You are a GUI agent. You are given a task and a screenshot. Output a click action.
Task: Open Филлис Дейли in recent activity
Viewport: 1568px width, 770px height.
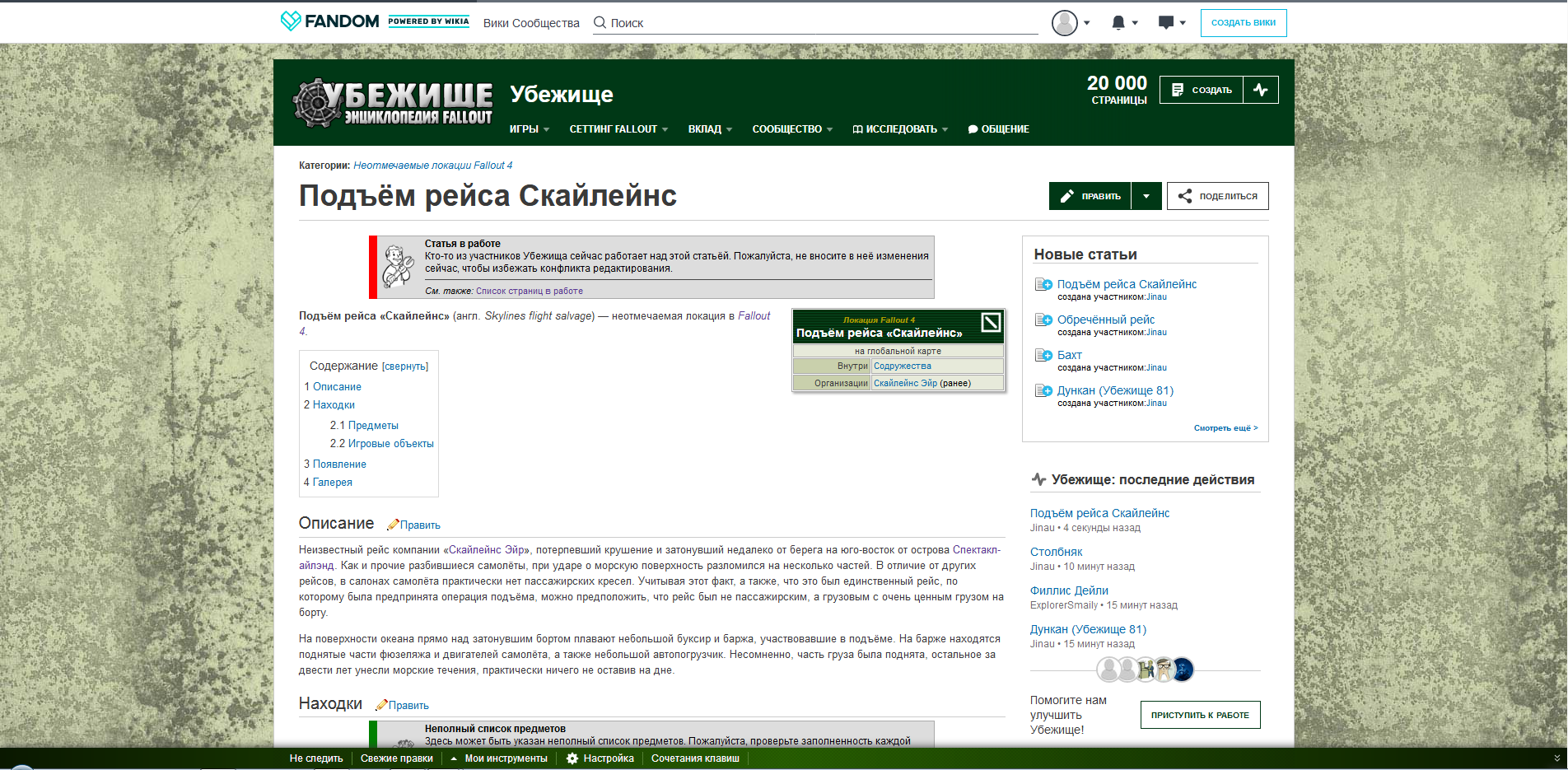click(1069, 590)
